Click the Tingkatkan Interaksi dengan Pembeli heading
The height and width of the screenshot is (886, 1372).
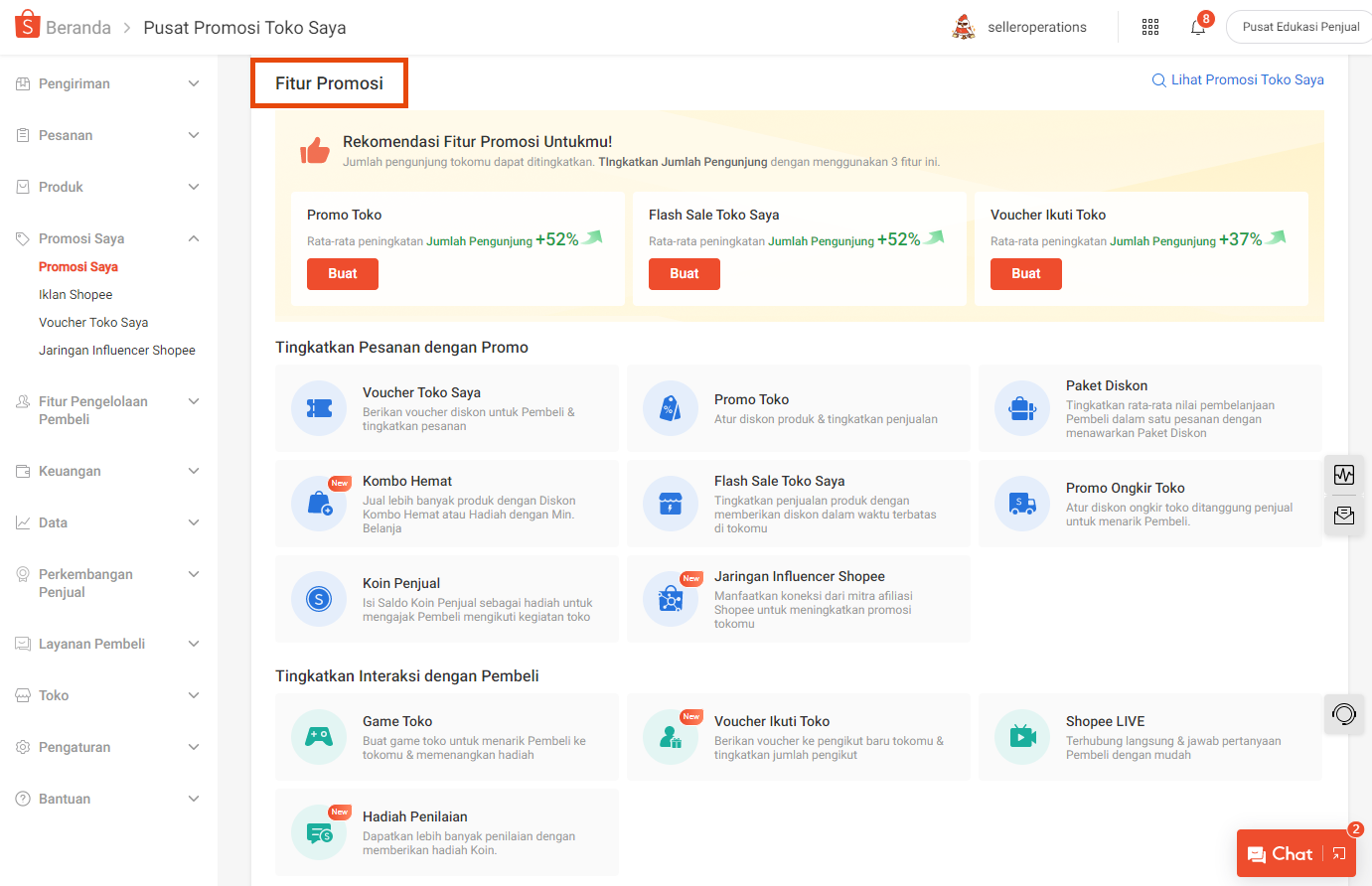pos(407,676)
